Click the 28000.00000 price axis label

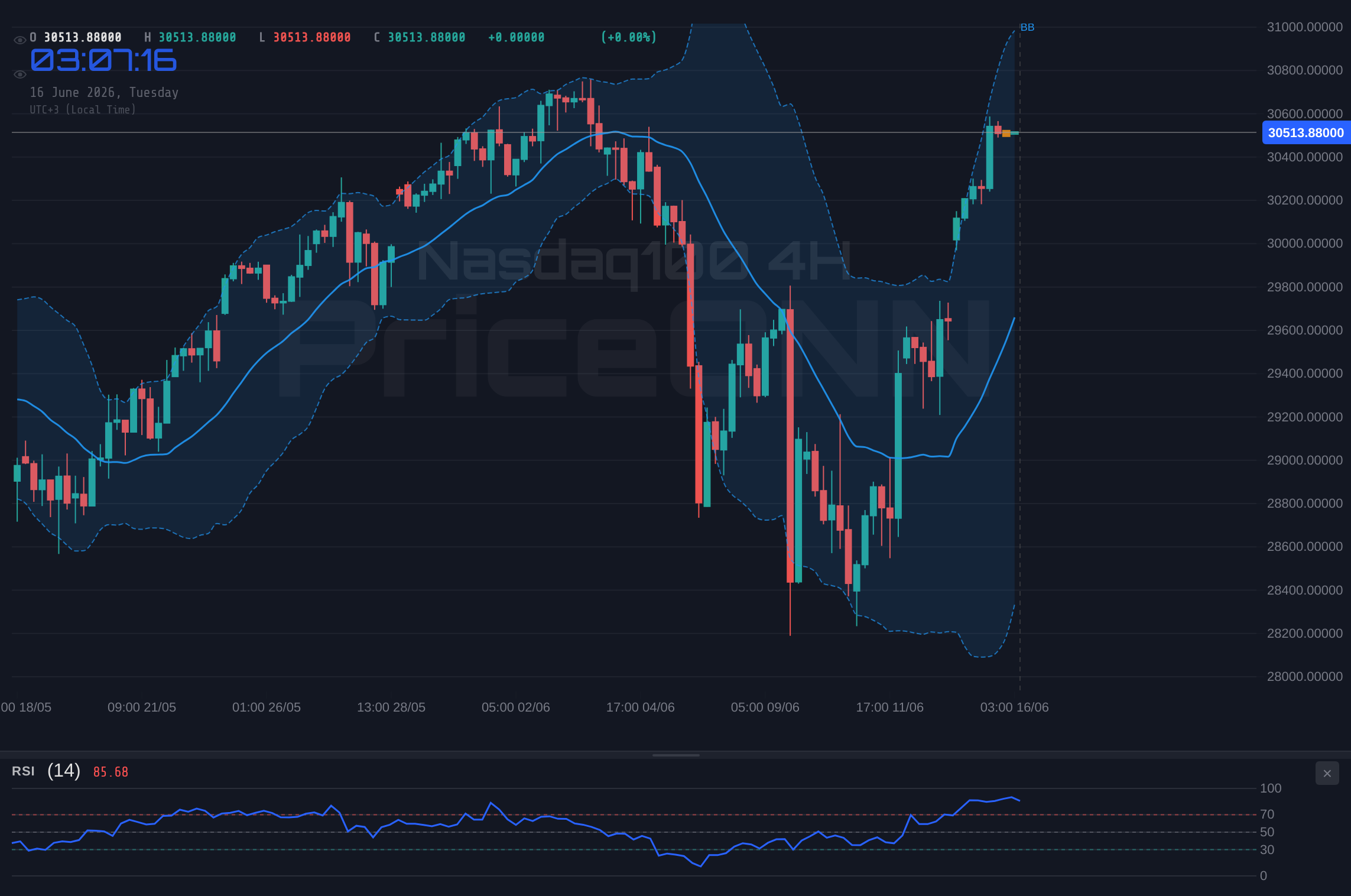coord(1305,676)
